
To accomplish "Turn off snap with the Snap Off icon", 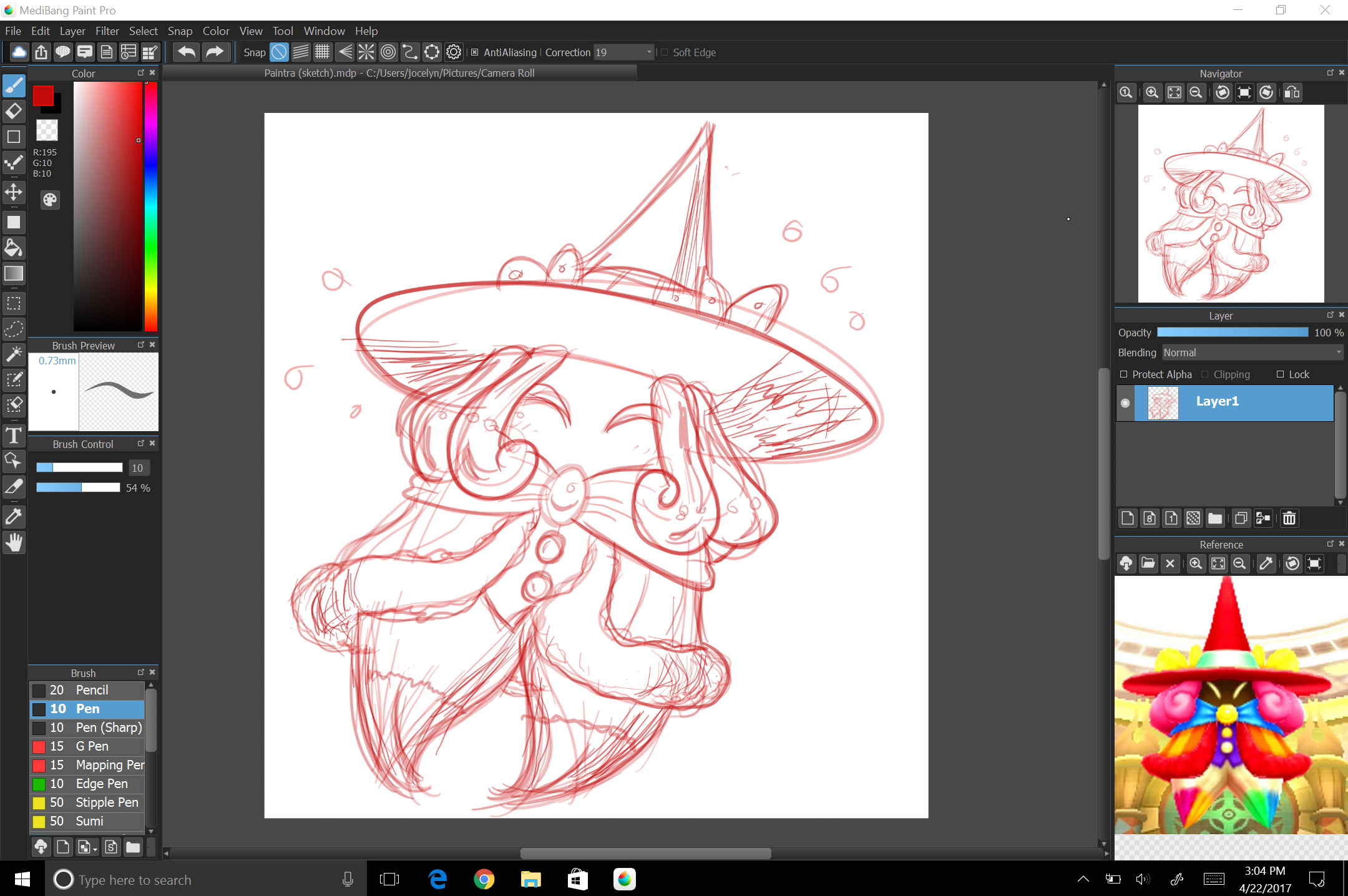I will pos(279,52).
